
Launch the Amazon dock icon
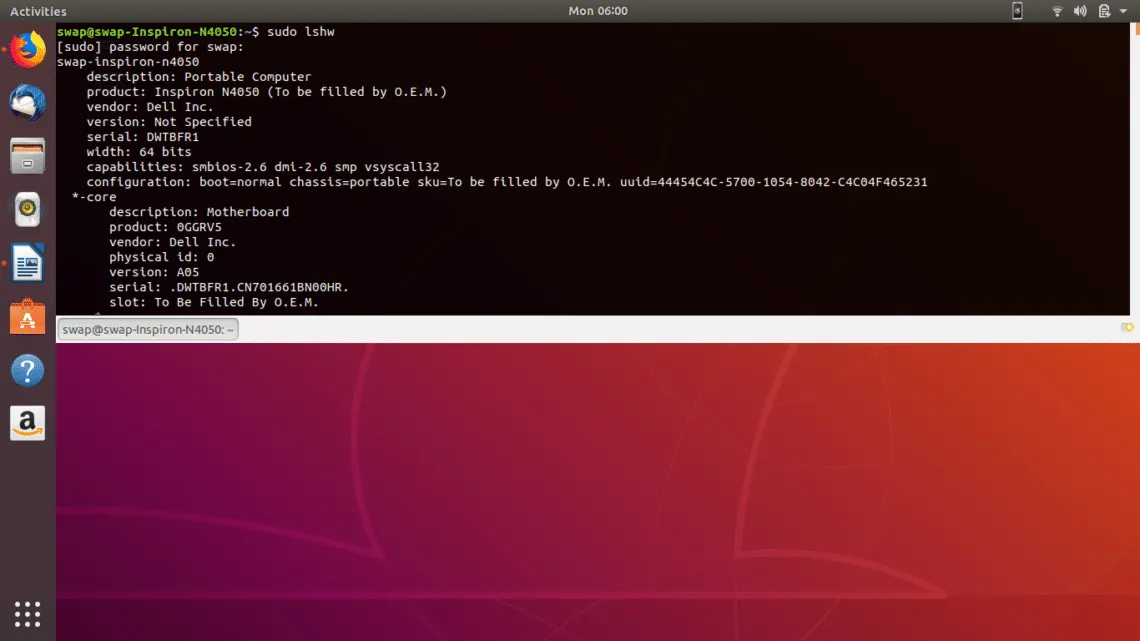click(28, 424)
